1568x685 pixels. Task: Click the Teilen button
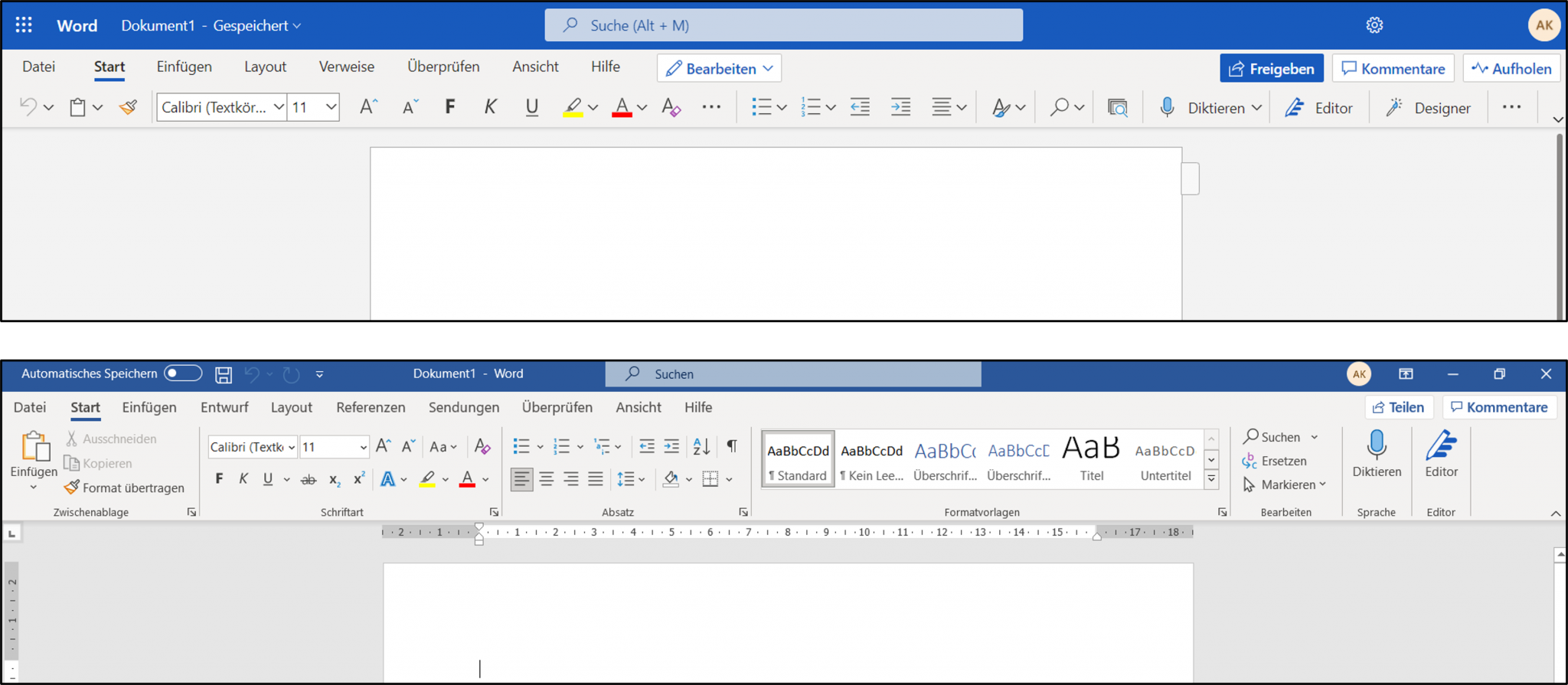tap(1398, 407)
